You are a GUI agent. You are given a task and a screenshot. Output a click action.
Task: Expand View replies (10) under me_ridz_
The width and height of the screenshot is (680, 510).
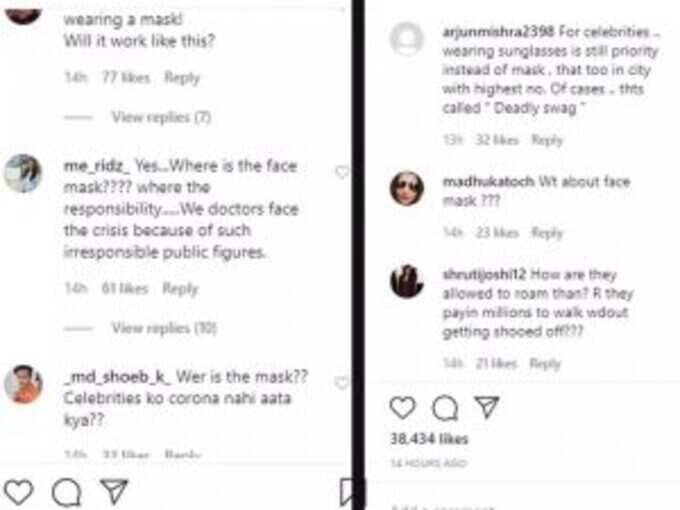(164, 328)
